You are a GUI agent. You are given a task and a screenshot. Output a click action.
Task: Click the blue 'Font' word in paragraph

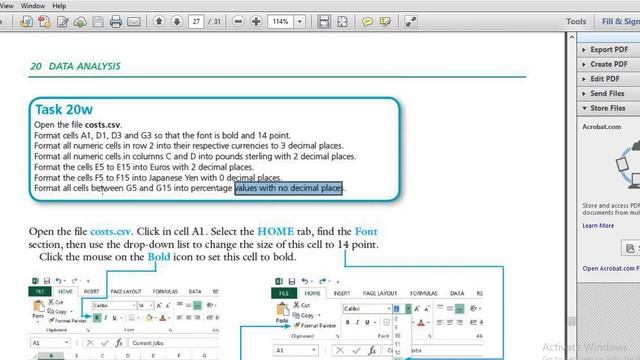[366, 231]
